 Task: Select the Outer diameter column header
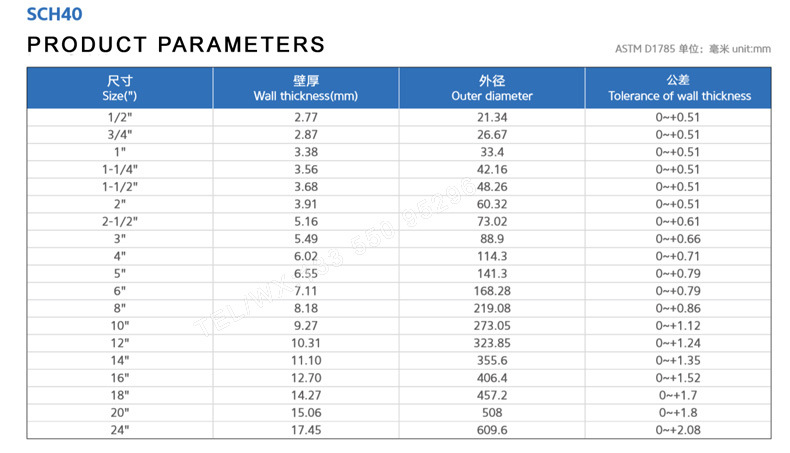click(x=492, y=88)
